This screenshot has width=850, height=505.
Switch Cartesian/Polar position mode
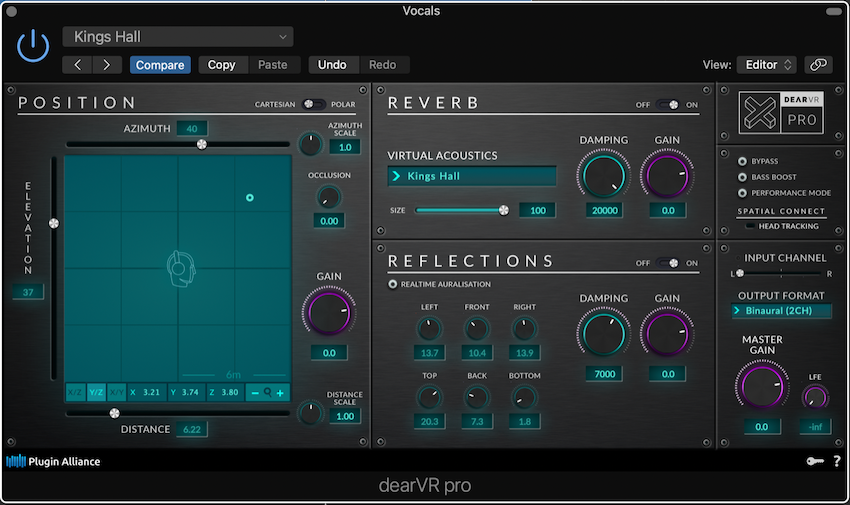click(313, 104)
